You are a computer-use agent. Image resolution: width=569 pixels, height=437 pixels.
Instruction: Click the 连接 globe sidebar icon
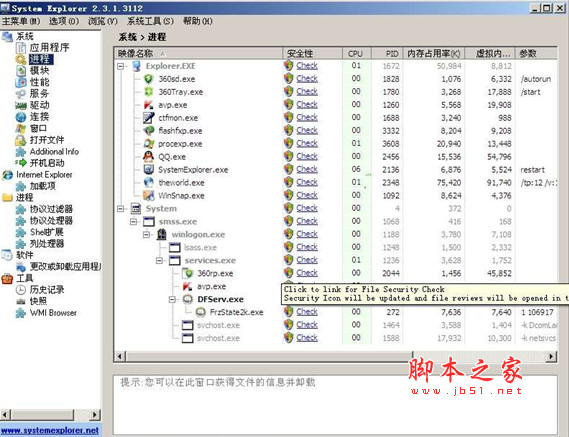[21, 117]
